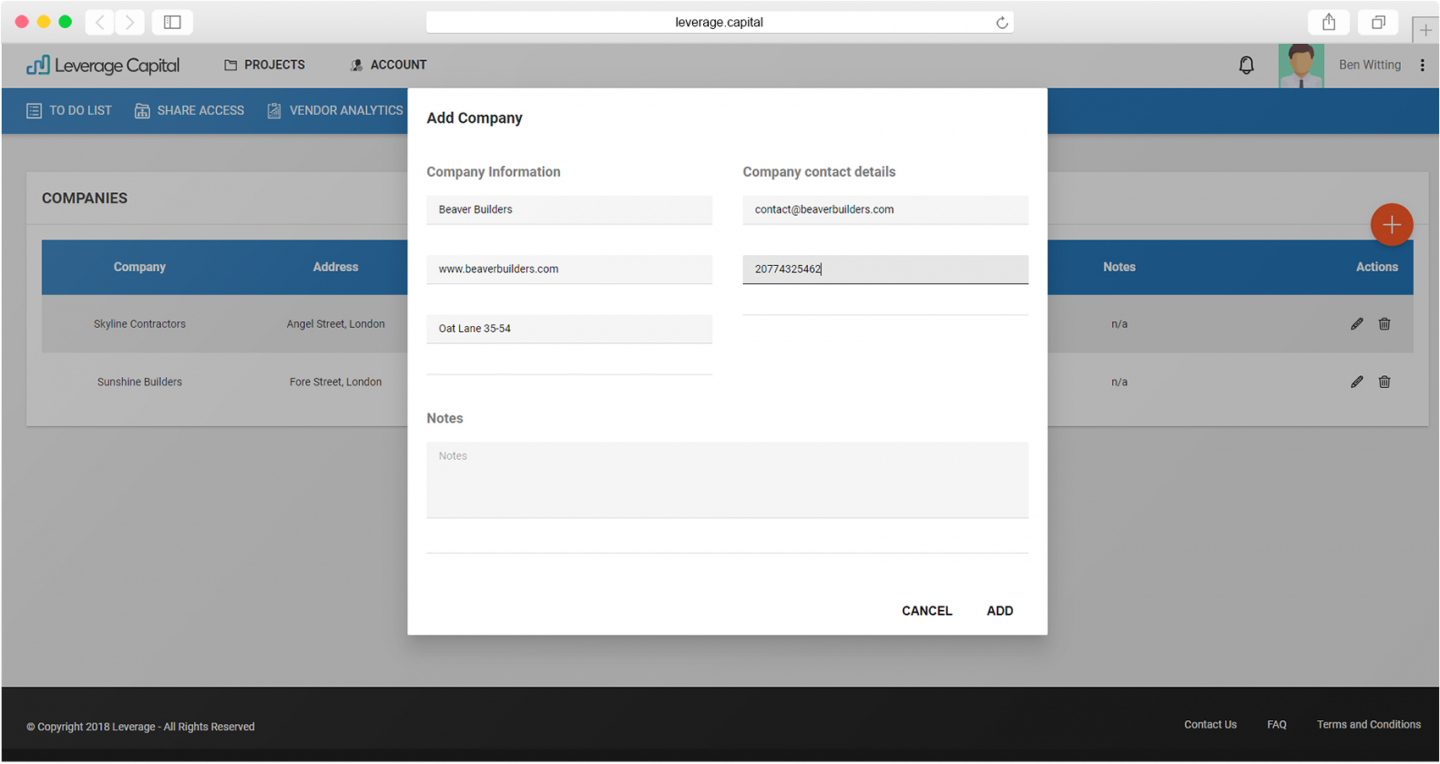Click the Oat Lane 35-54 address field

pyautogui.click(x=569, y=329)
